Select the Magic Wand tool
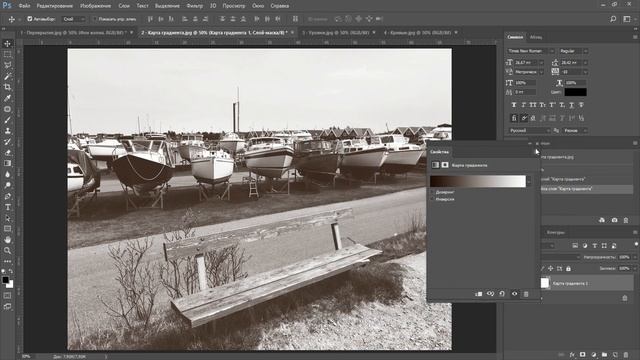 pos(7,76)
